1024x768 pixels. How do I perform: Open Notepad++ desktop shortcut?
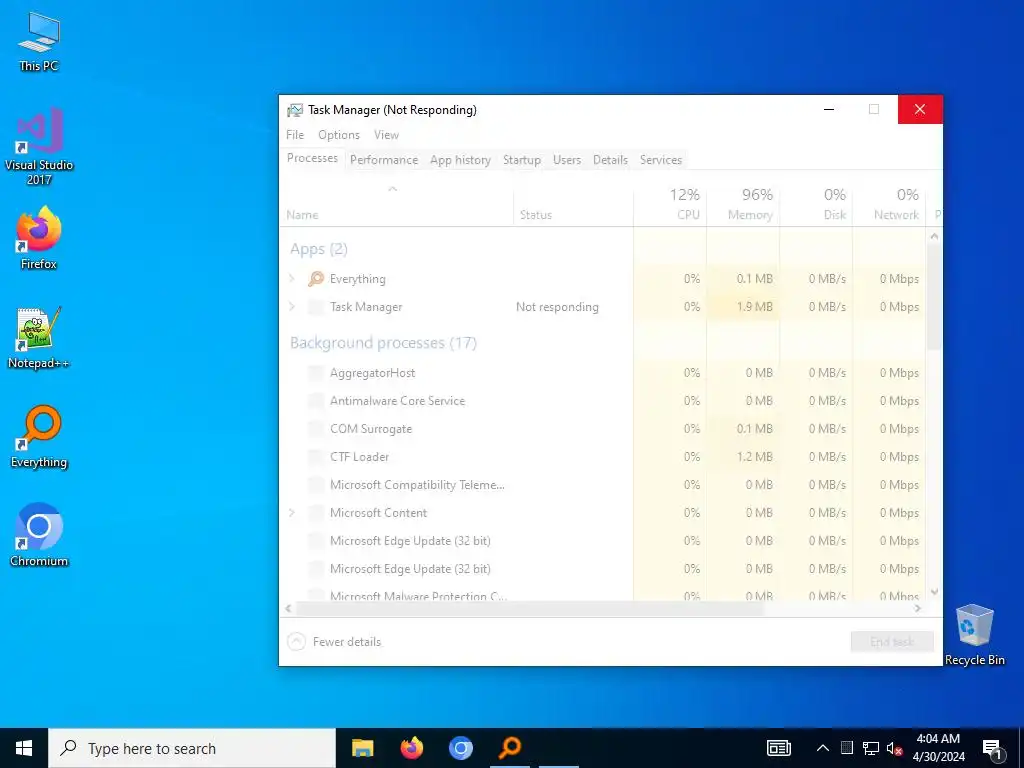coord(39,338)
